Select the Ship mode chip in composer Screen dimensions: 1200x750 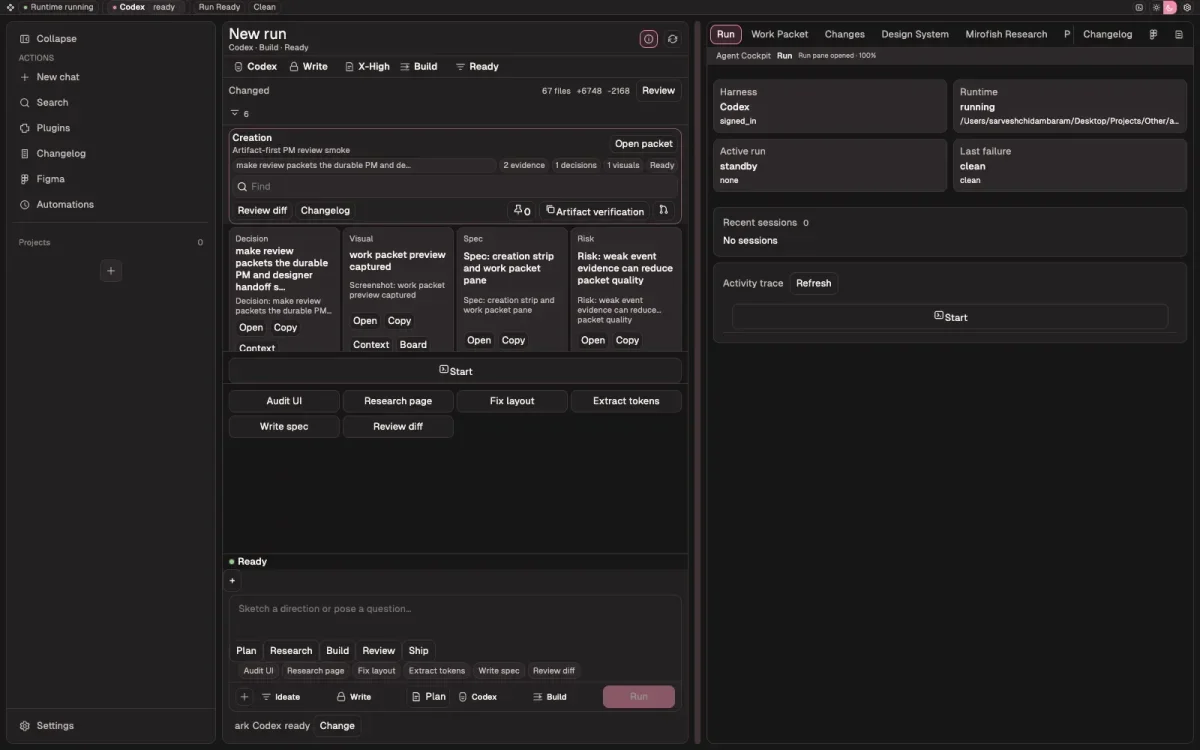[x=418, y=651]
